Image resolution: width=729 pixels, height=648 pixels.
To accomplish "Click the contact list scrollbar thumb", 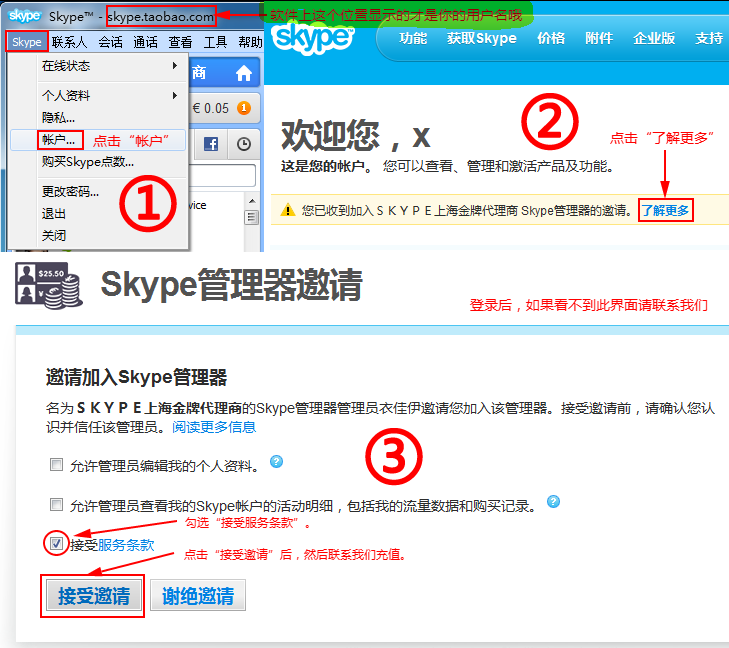I will pos(252,217).
